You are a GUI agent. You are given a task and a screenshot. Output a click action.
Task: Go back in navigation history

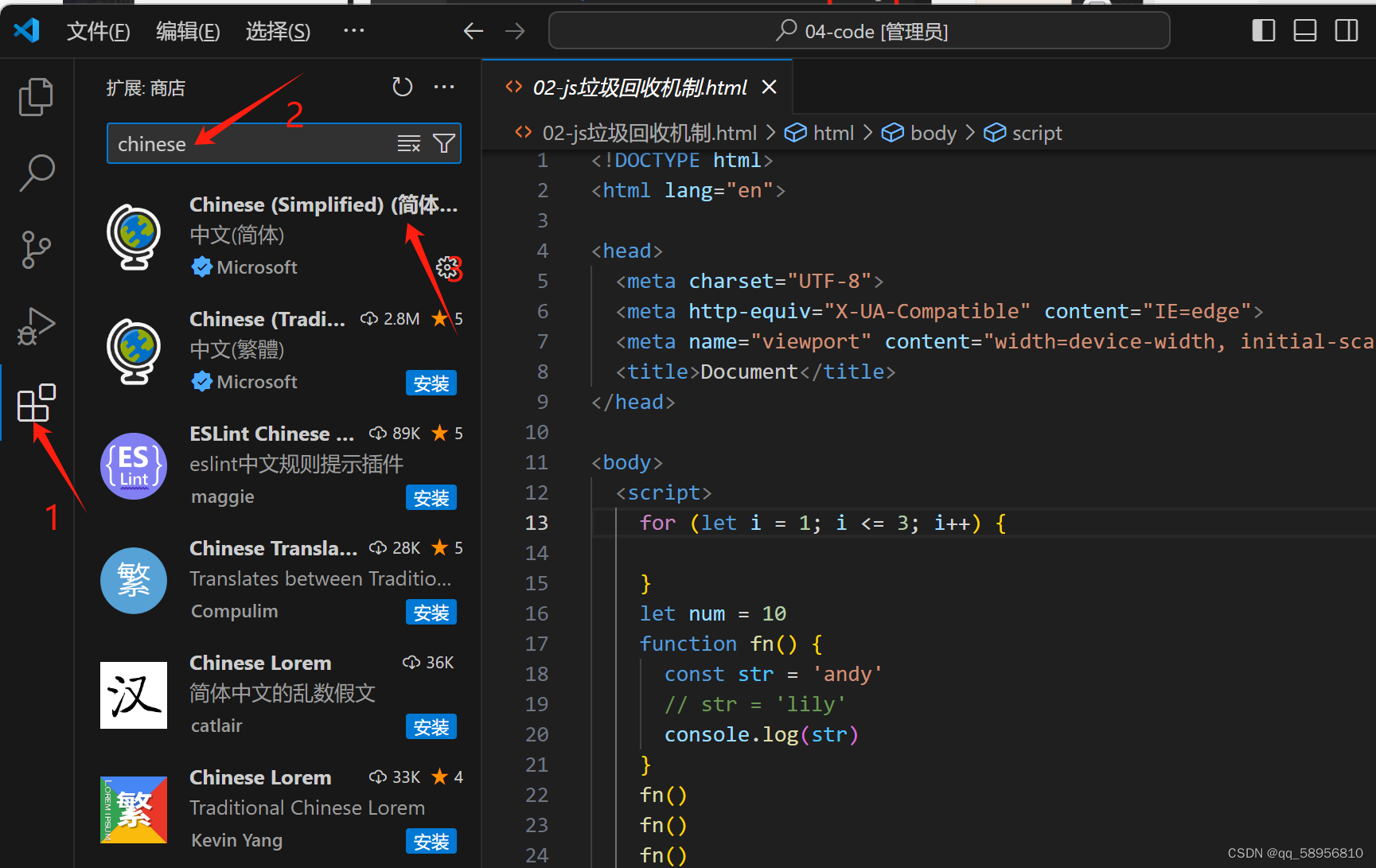coord(474,31)
